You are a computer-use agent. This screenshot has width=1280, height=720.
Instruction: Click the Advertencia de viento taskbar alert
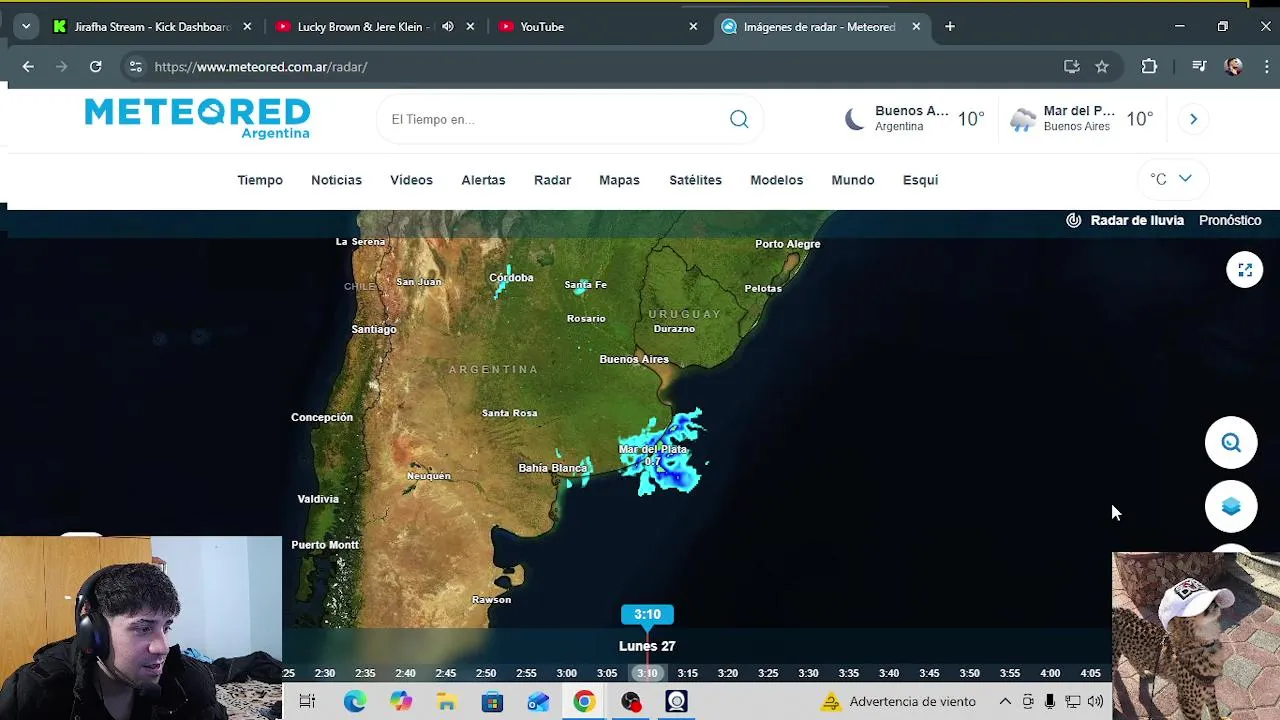pyautogui.click(x=898, y=702)
